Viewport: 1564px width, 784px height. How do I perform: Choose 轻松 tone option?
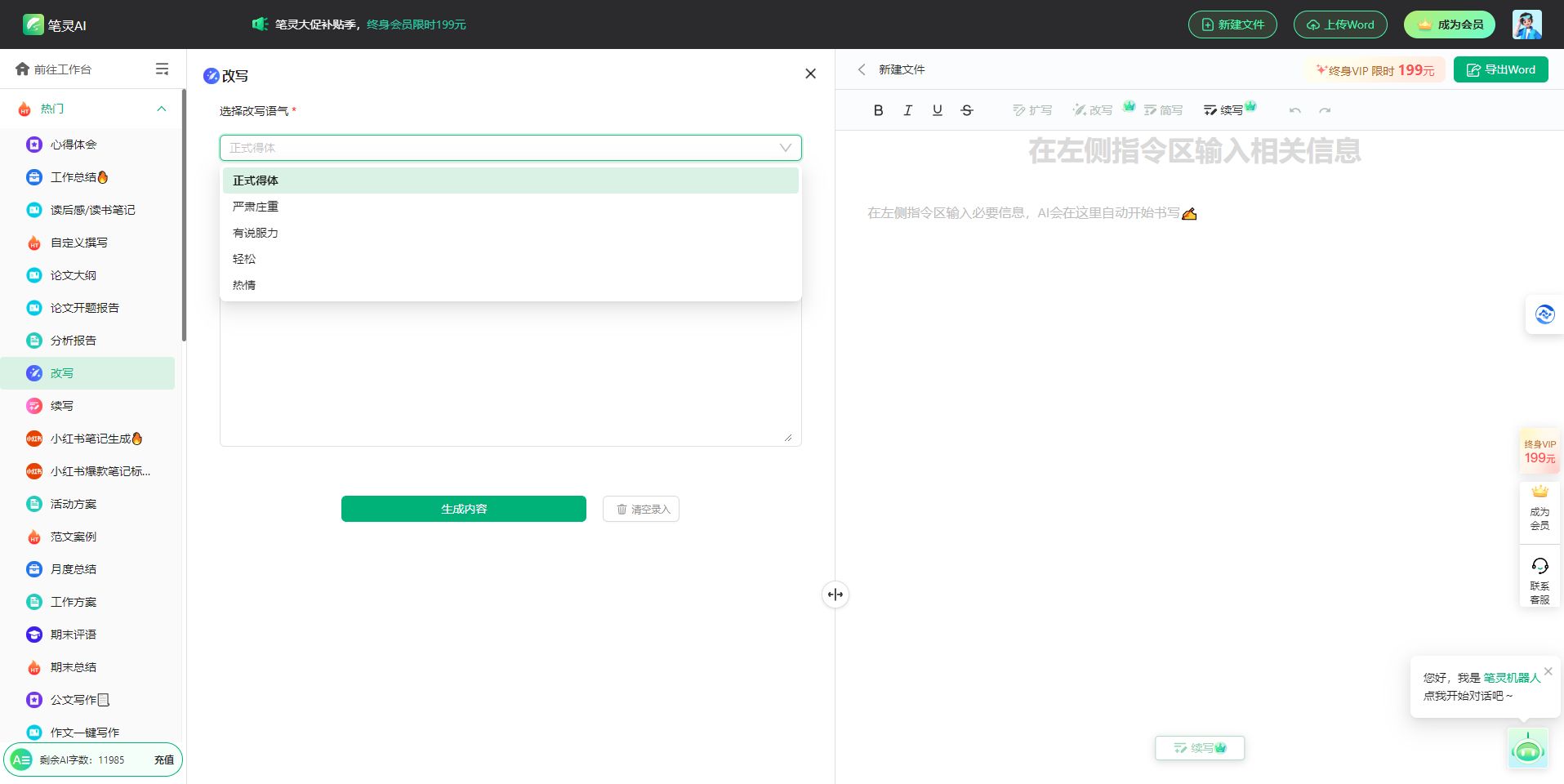point(510,259)
